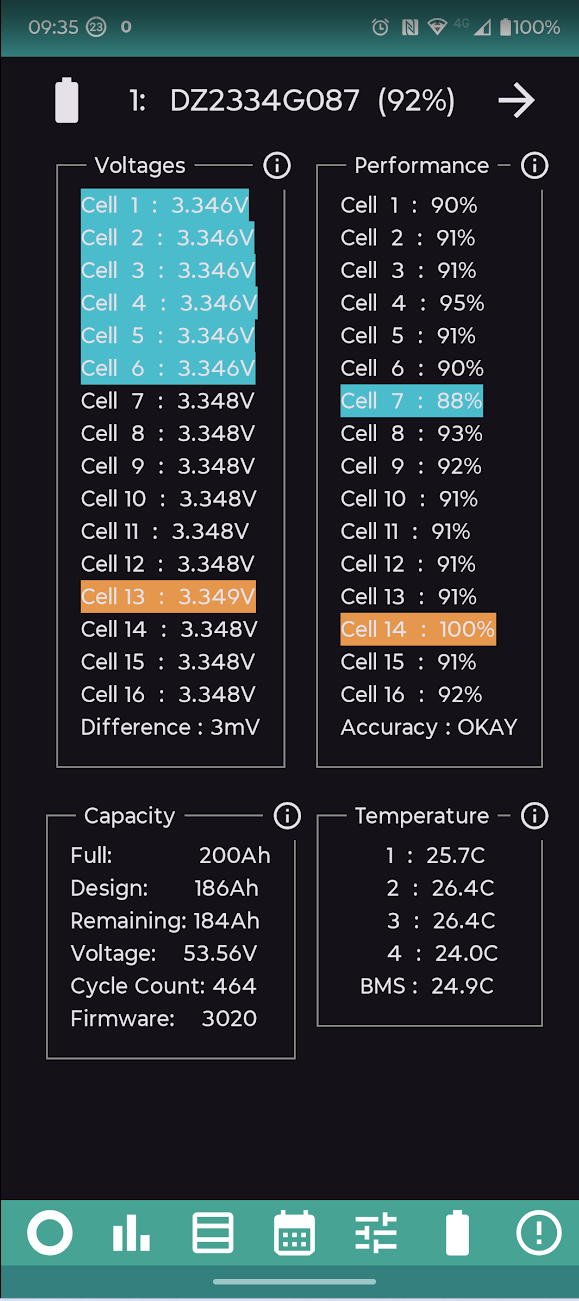This screenshot has width=579, height=1301.
Task: Switch to the list view tab
Action: (213, 1233)
